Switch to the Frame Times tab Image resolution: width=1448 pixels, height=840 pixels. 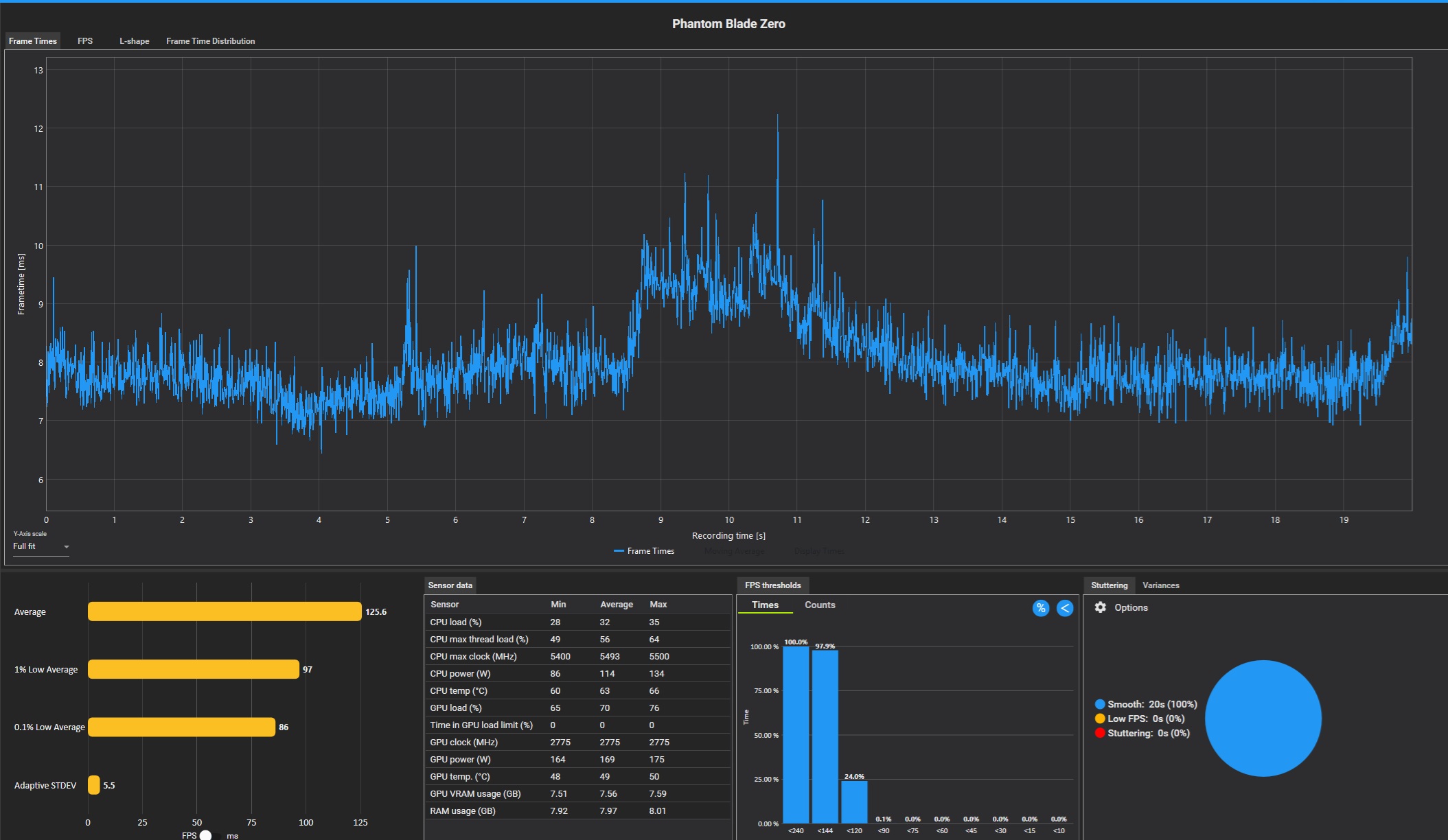tap(33, 41)
